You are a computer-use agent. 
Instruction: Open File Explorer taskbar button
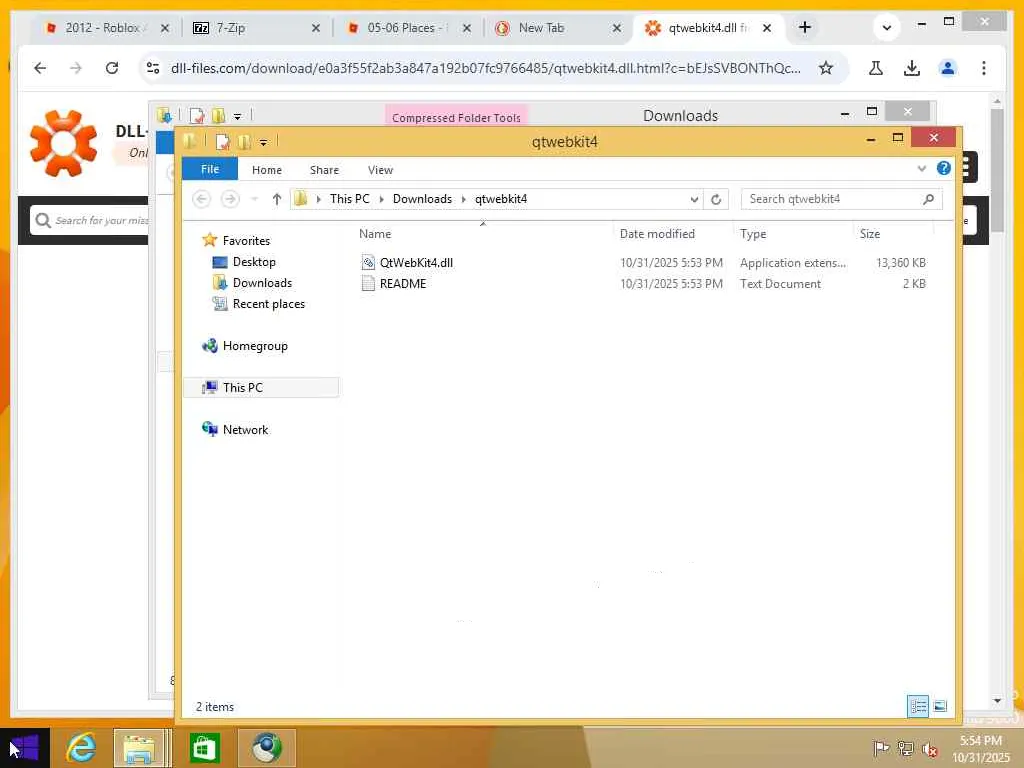pos(140,747)
